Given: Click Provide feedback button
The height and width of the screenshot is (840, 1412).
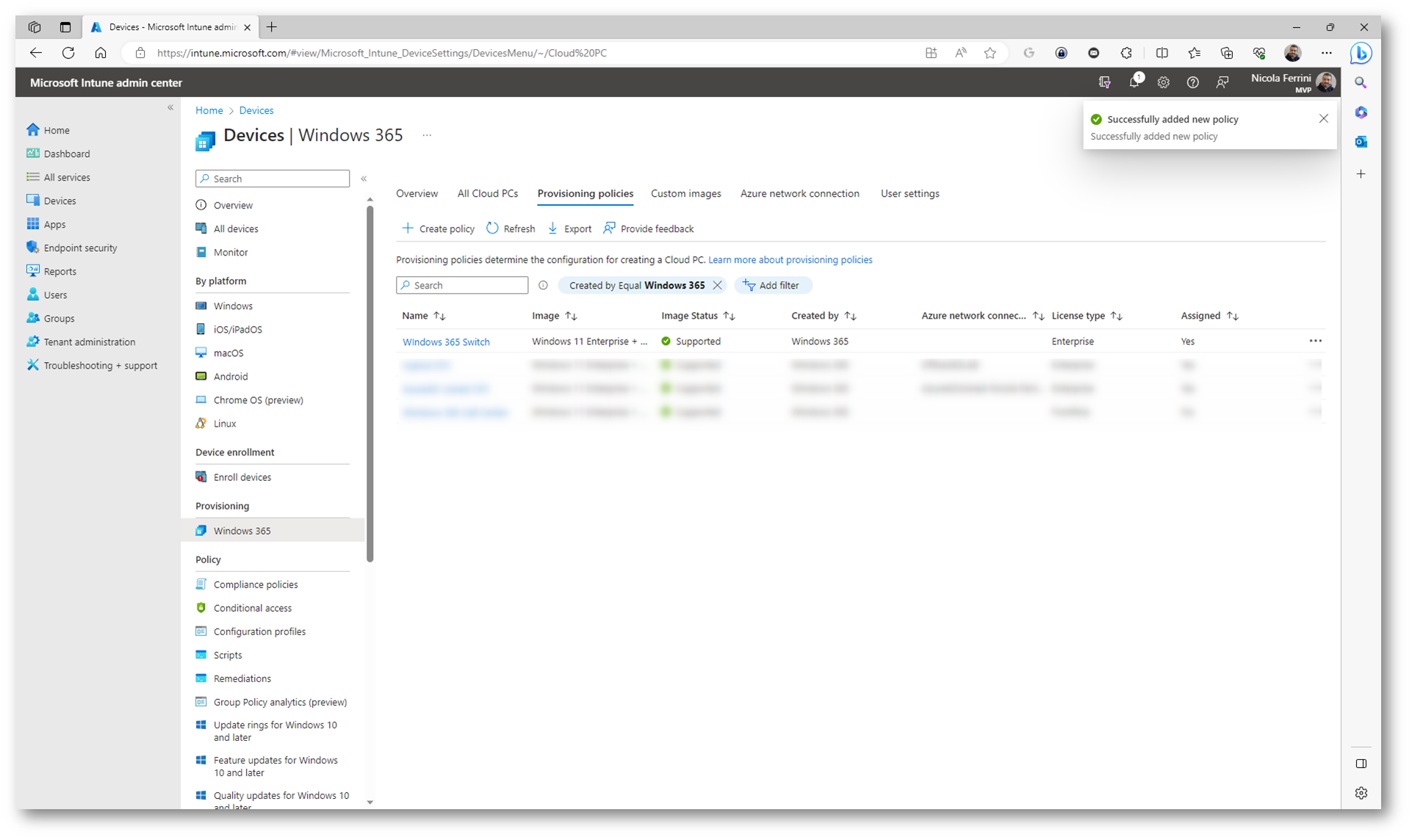Looking at the screenshot, I should point(649,229).
